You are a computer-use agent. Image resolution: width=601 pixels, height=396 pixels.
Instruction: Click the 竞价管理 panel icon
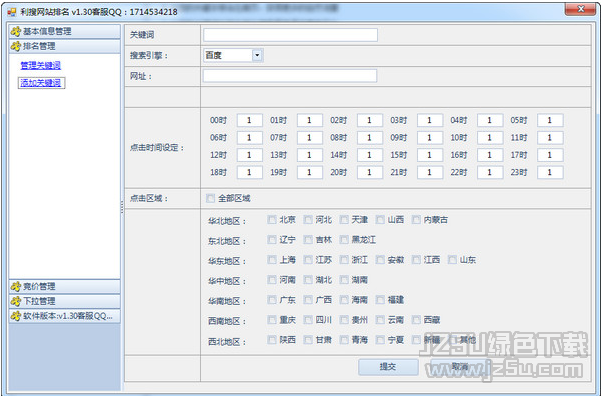16,286
